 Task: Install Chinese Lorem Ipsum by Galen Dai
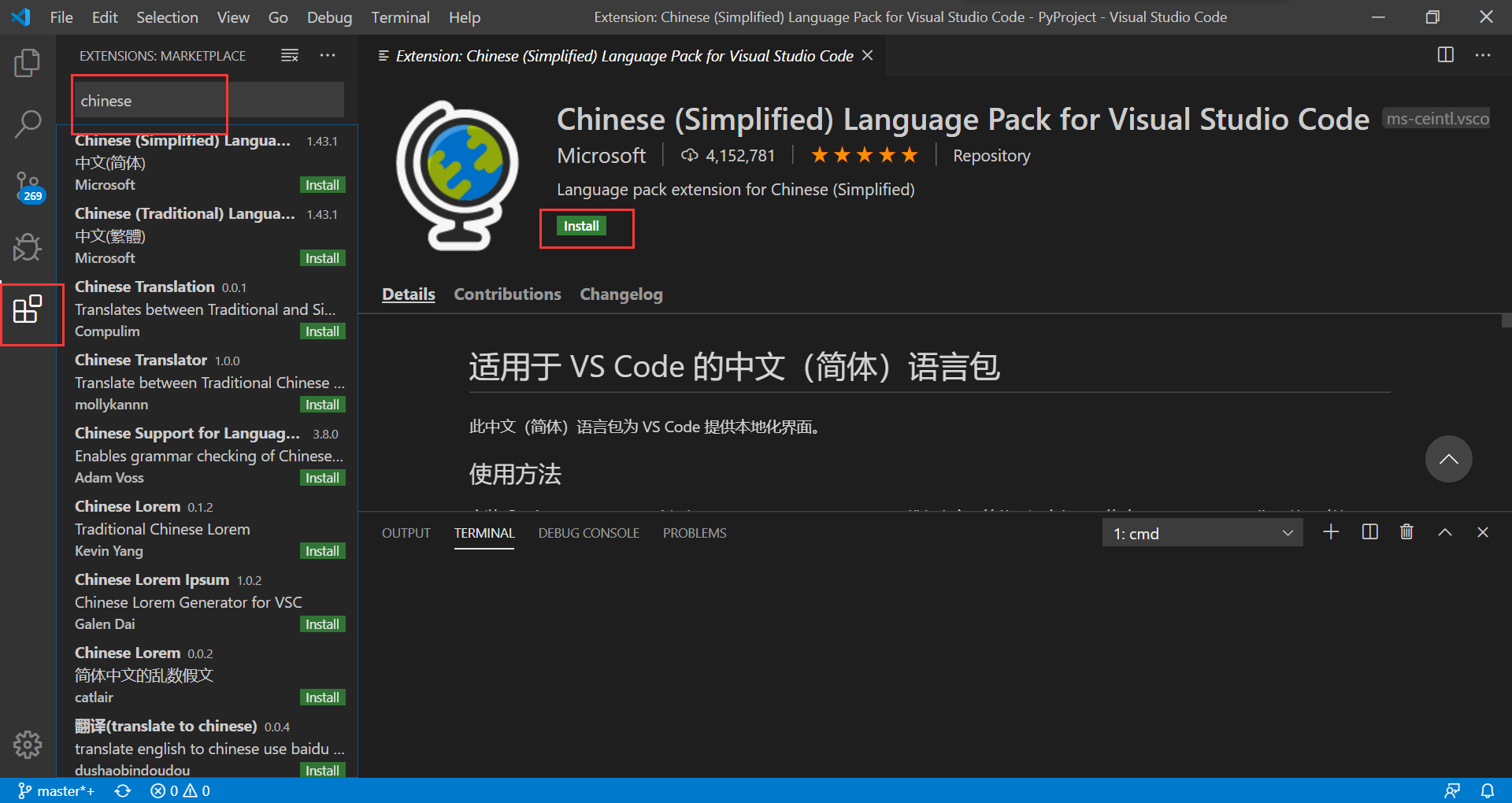coord(322,624)
